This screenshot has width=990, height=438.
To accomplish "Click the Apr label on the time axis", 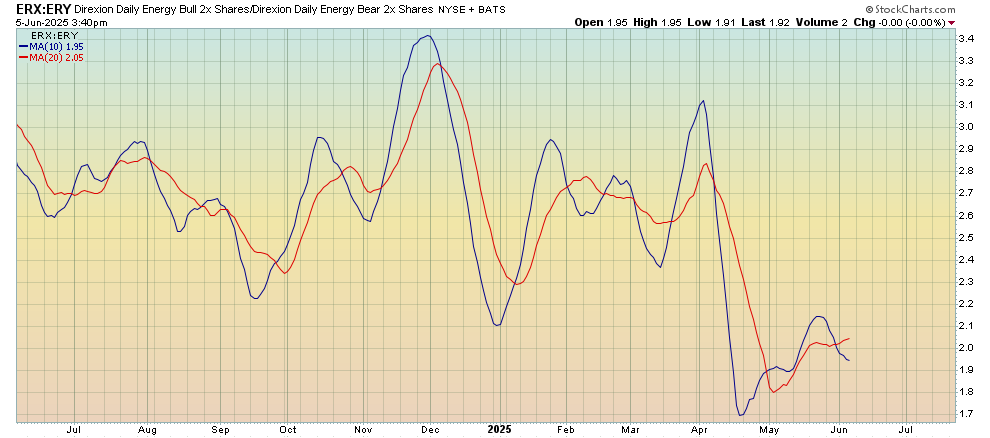I will [699, 429].
